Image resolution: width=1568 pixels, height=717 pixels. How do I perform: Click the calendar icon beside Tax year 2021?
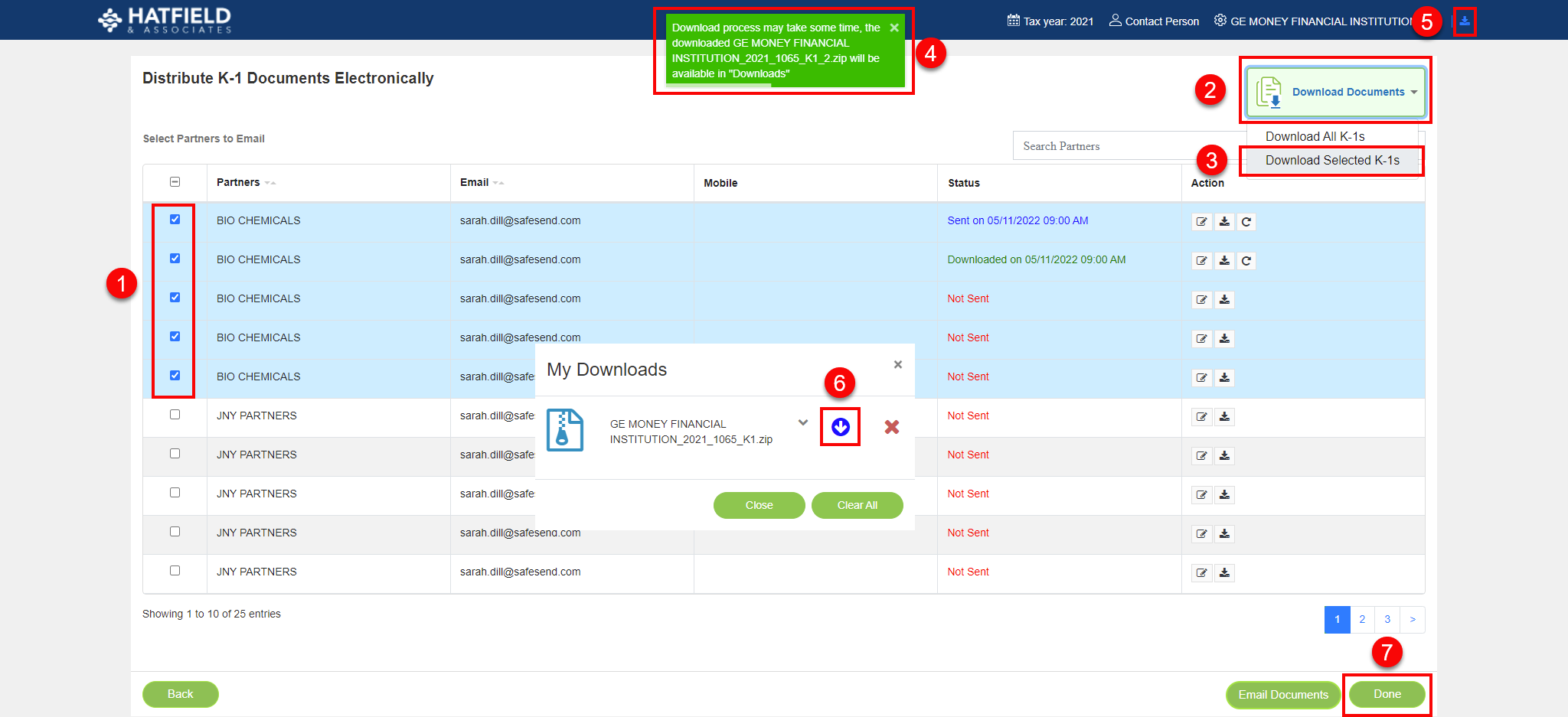pos(1012,21)
